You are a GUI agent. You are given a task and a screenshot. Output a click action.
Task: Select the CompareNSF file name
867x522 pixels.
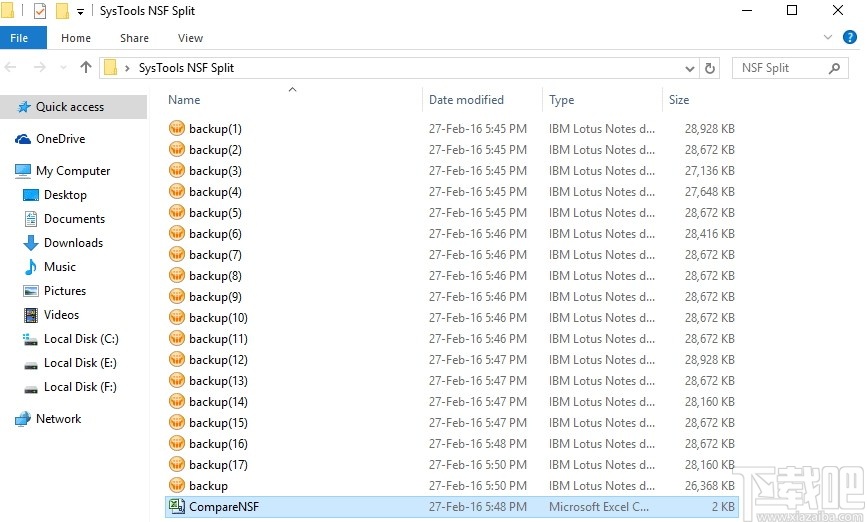(223, 507)
